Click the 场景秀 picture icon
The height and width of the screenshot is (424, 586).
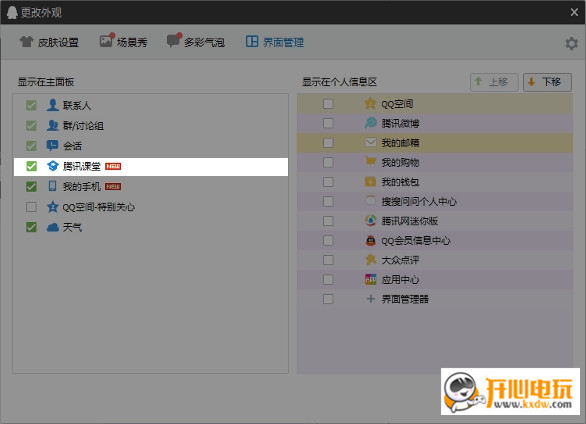coord(106,40)
